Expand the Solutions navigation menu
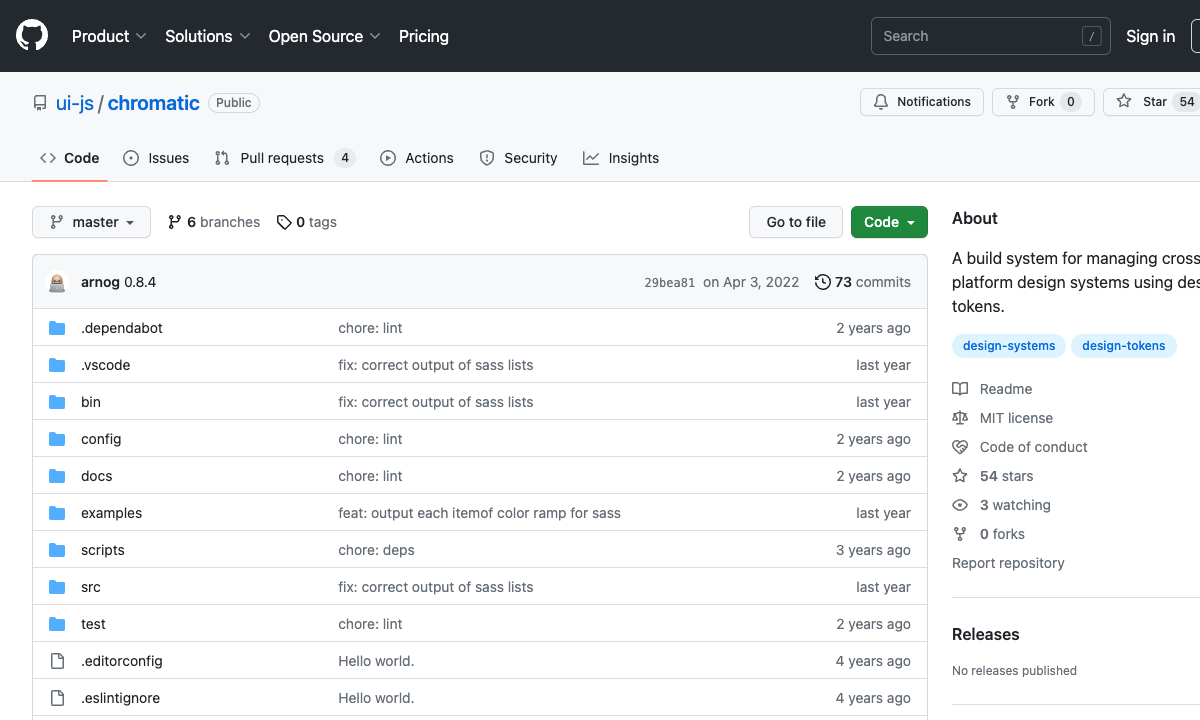The image size is (1200, 720). click(207, 36)
